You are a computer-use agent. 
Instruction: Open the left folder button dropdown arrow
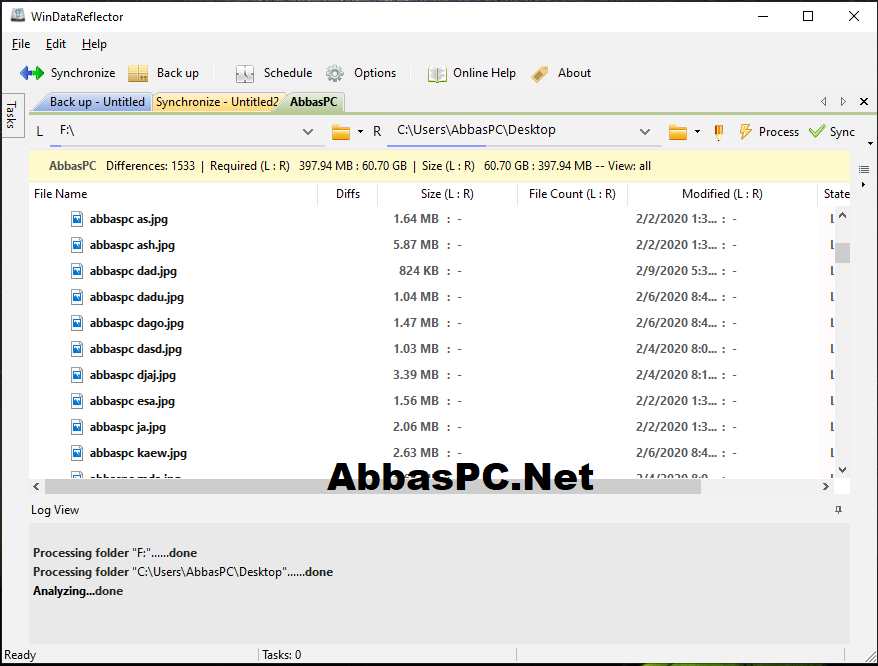pos(360,132)
